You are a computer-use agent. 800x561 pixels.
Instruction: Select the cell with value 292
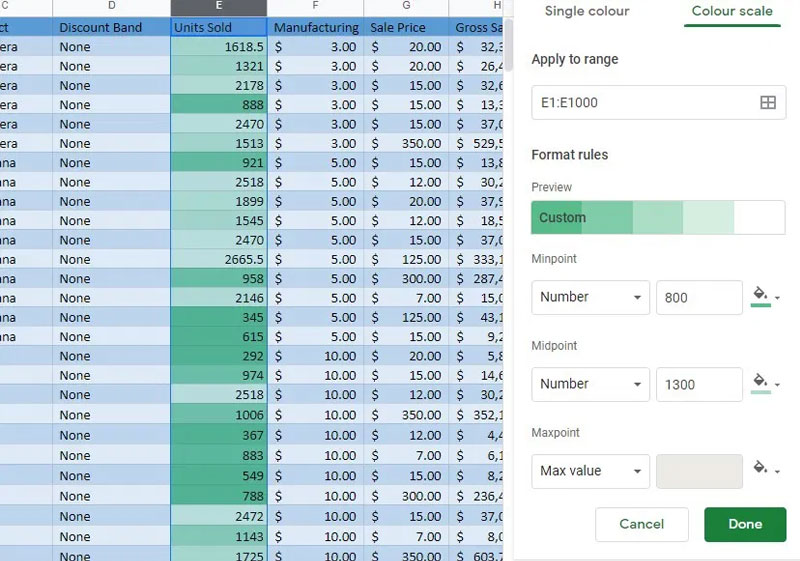coord(218,356)
